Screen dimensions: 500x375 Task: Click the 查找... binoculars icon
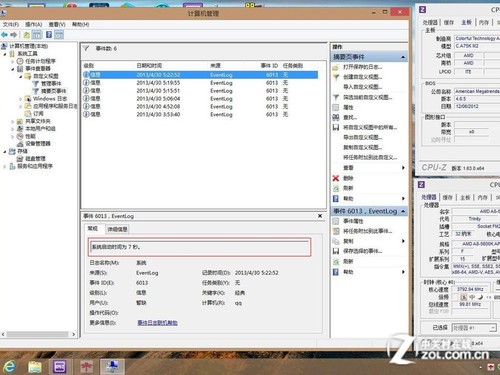336,117
